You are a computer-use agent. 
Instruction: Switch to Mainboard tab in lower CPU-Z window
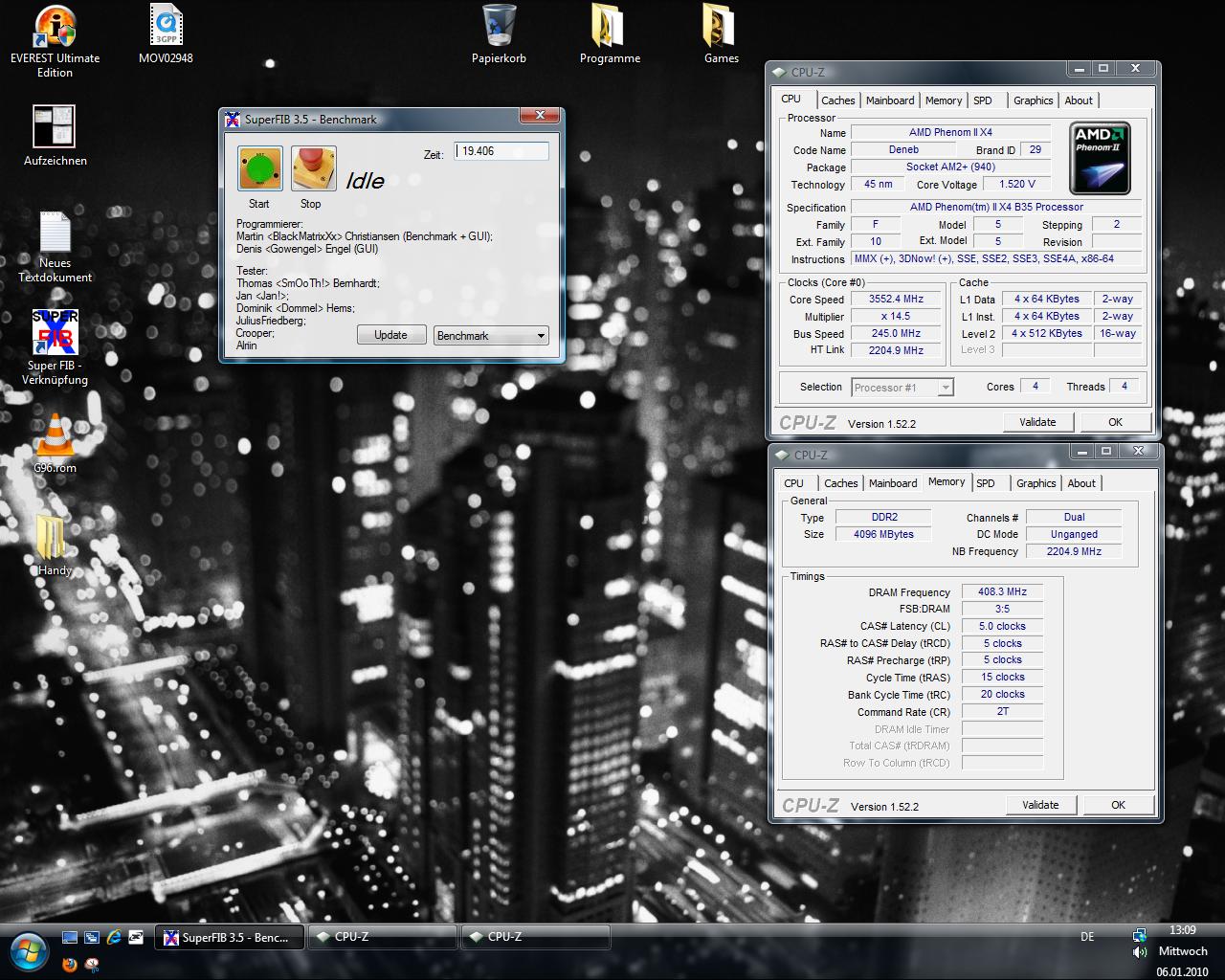pos(893,483)
